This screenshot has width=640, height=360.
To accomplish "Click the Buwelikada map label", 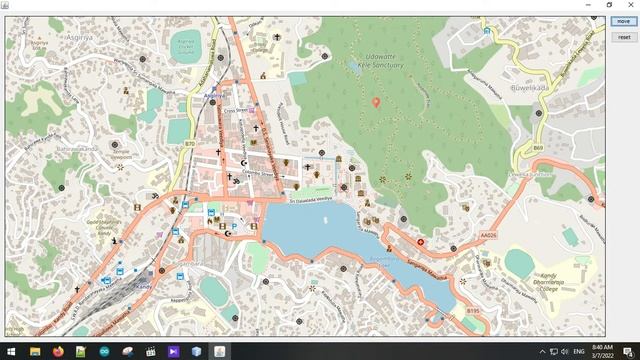I will tap(530, 87).
